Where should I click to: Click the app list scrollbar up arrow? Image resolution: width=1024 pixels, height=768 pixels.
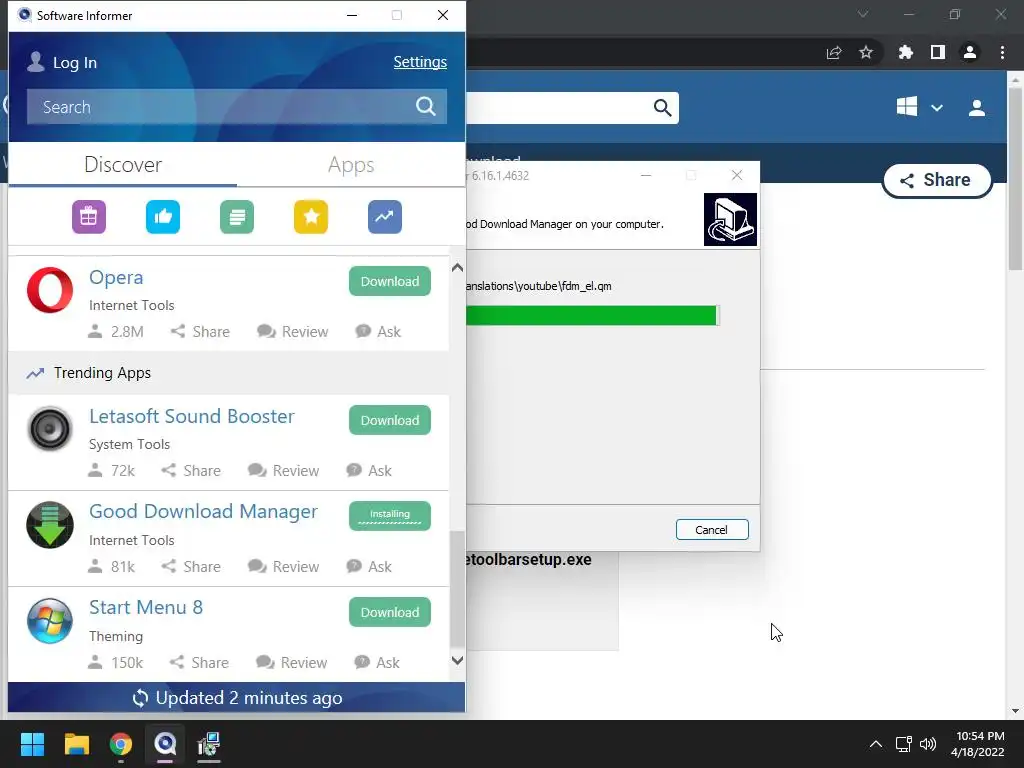(457, 267)
